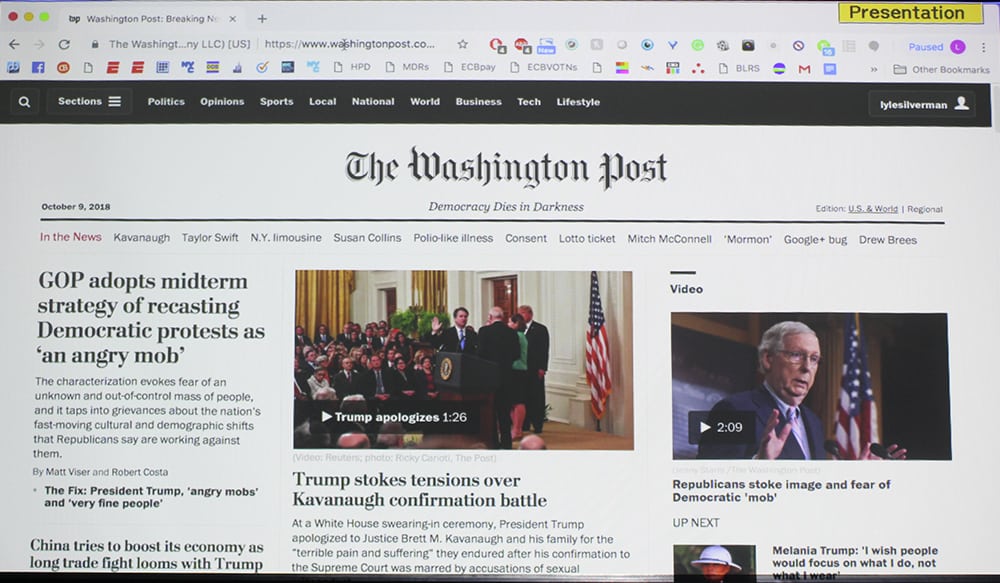Open the BLRS bookmark
The width and height of the screenshot is (1000, 583).
pyautogui.click(x=740, y=68)
